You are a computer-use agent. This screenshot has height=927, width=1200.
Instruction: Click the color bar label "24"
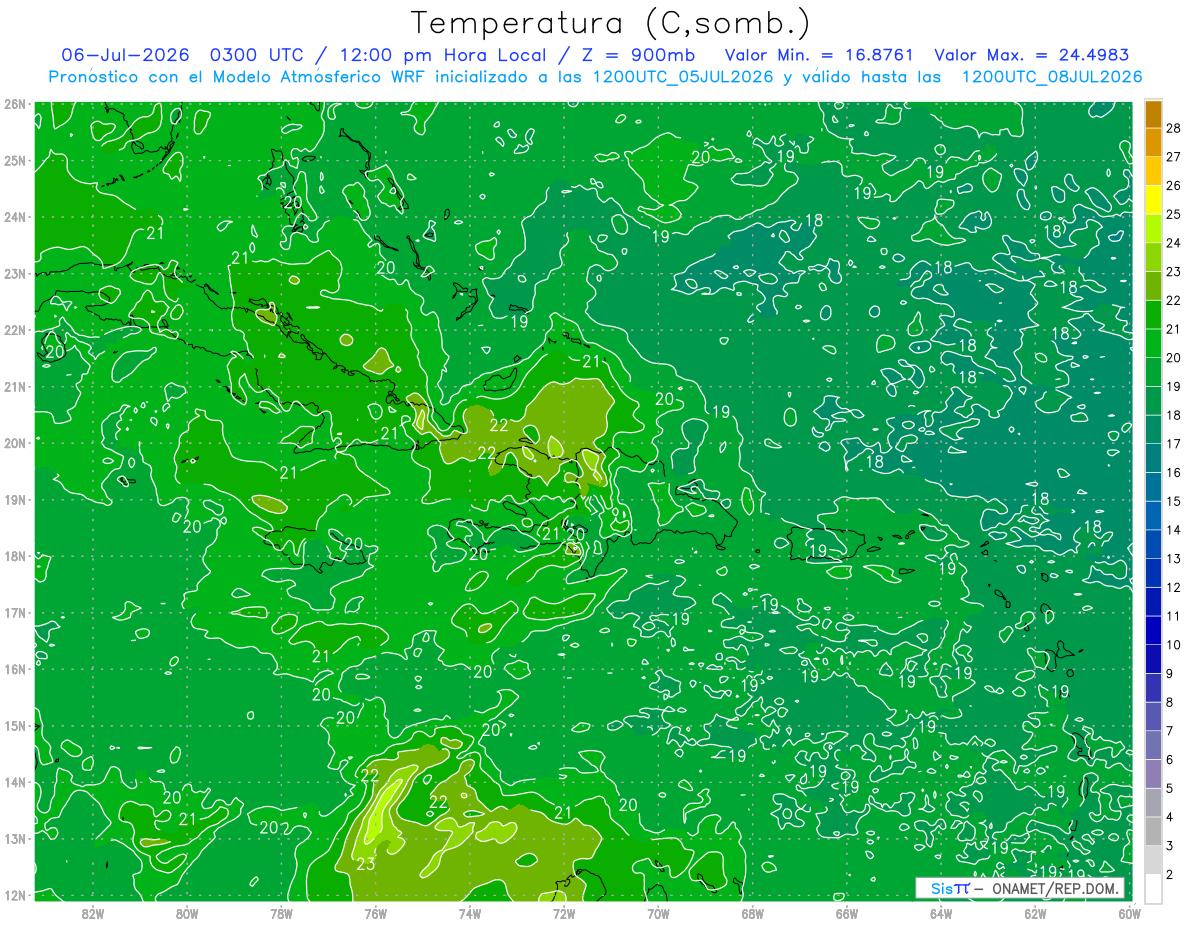coord(1173,243)
